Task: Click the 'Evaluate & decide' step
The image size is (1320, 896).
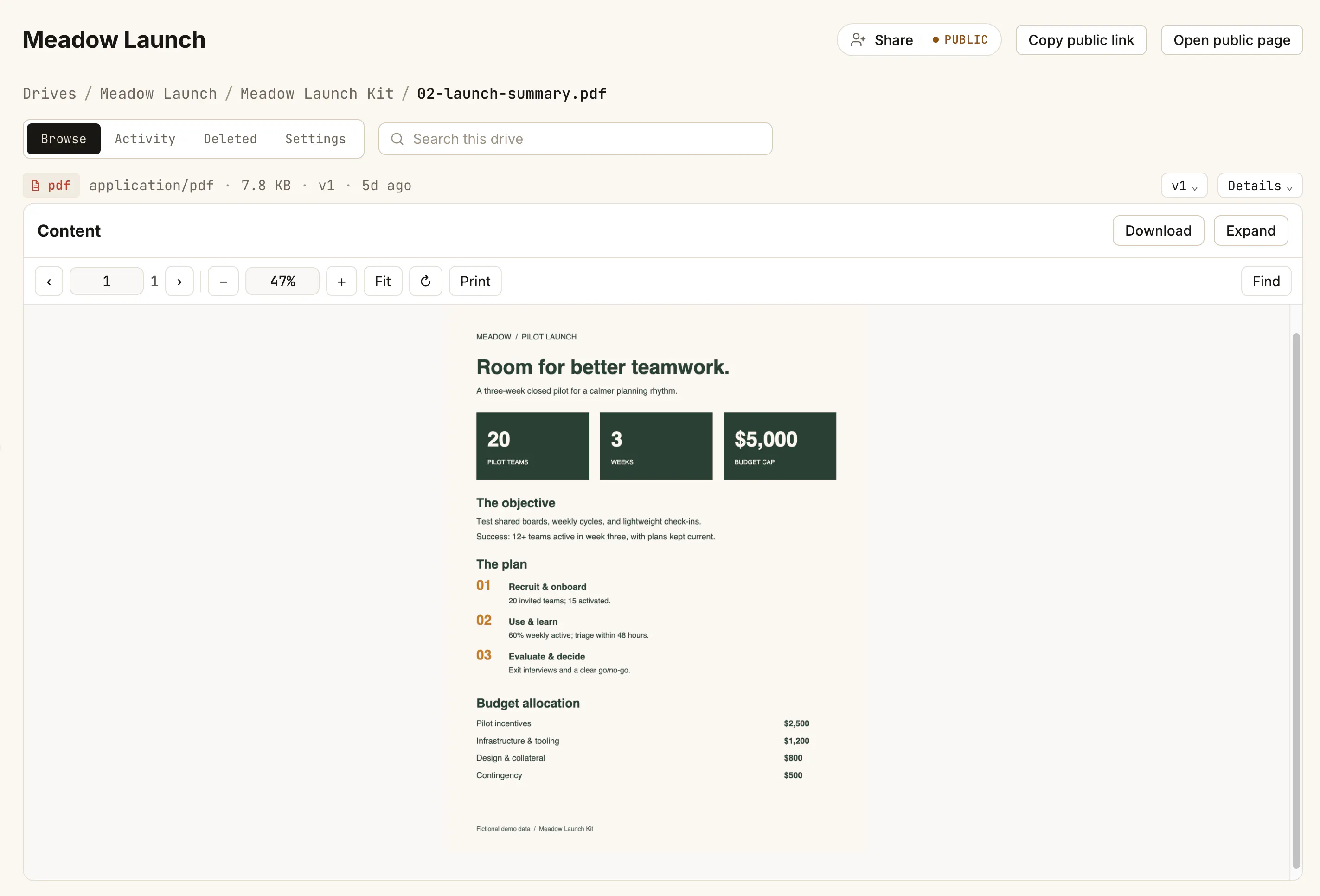Action: [x=546, y=656]
